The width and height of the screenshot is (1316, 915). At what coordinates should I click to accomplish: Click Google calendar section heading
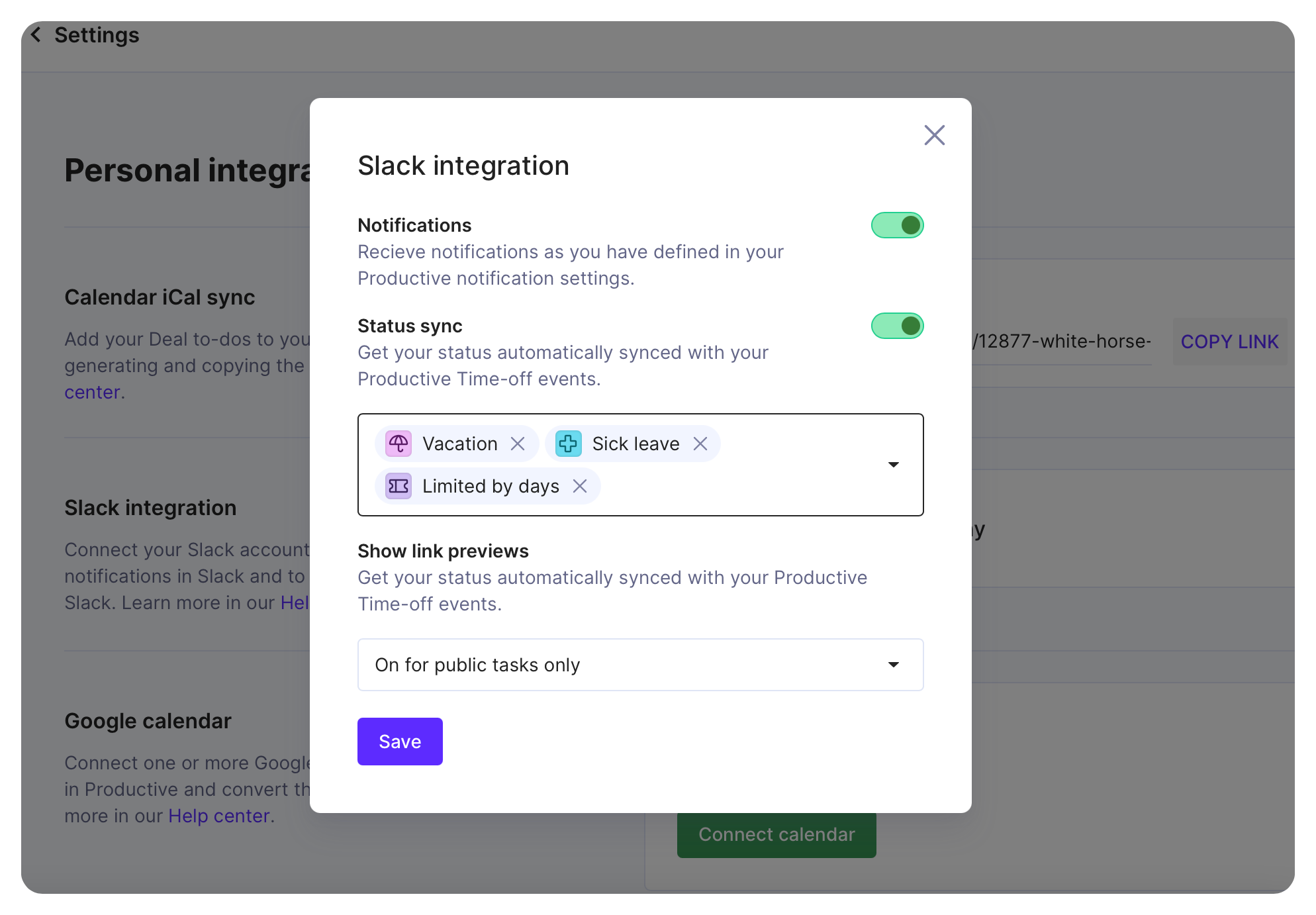point(148,720)
